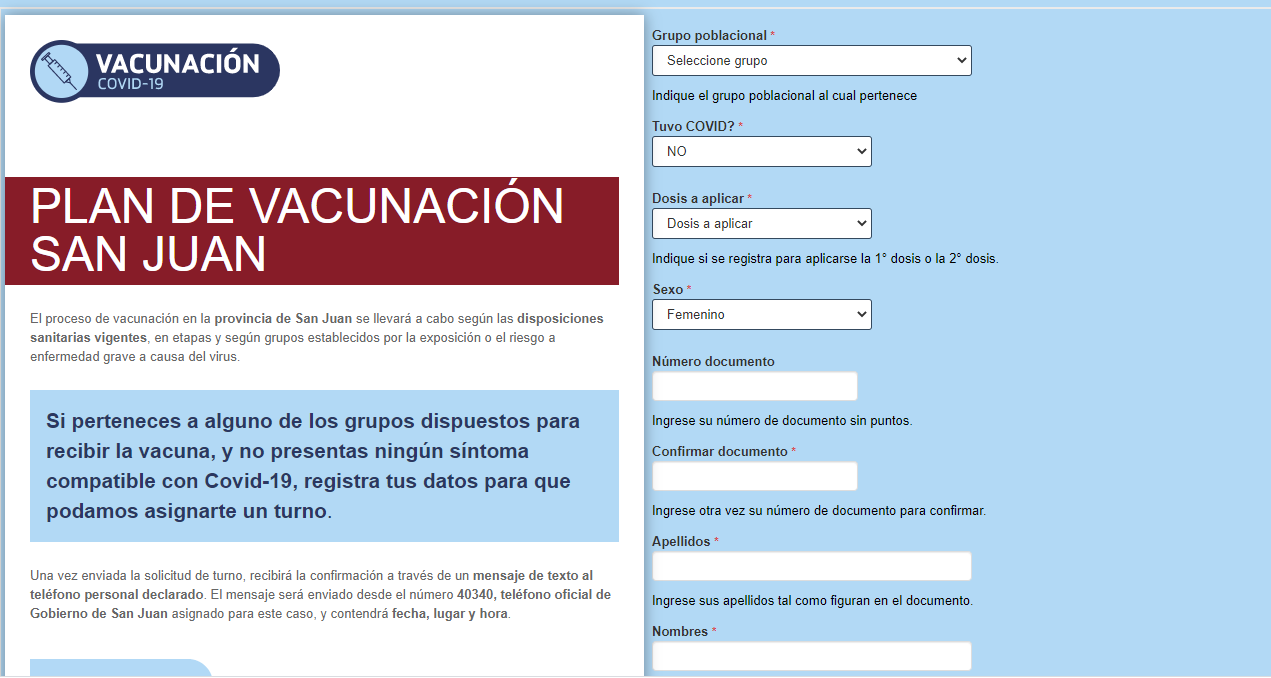Click the 'sin puntos' document hint text
This screenshot has height=678, width=1271.
pyautogui.click(x=781, y=421)
